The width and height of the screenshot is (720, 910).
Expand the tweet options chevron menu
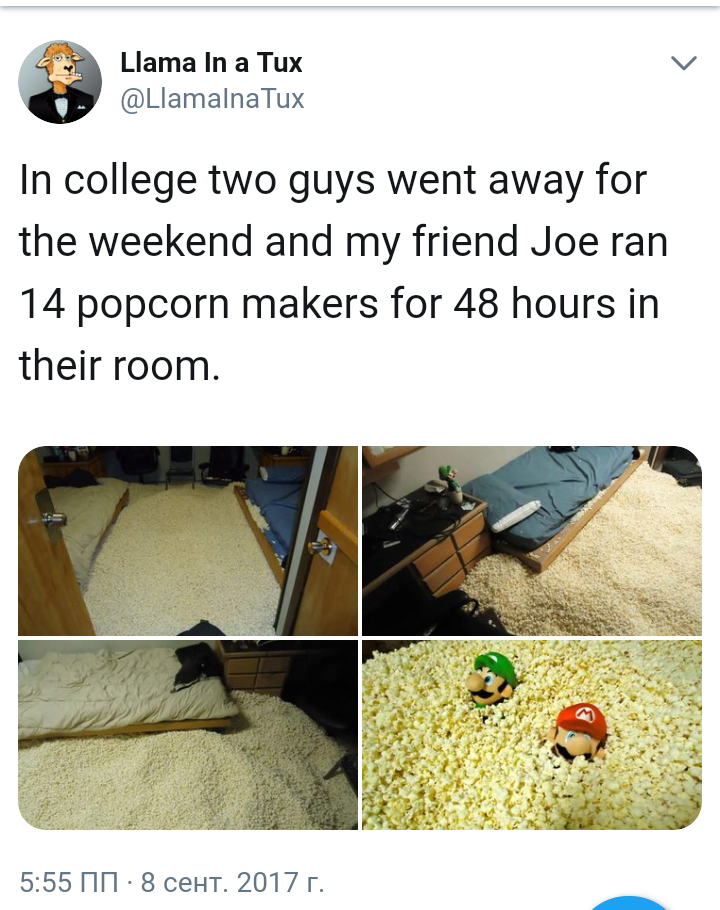tap(683, 62)
